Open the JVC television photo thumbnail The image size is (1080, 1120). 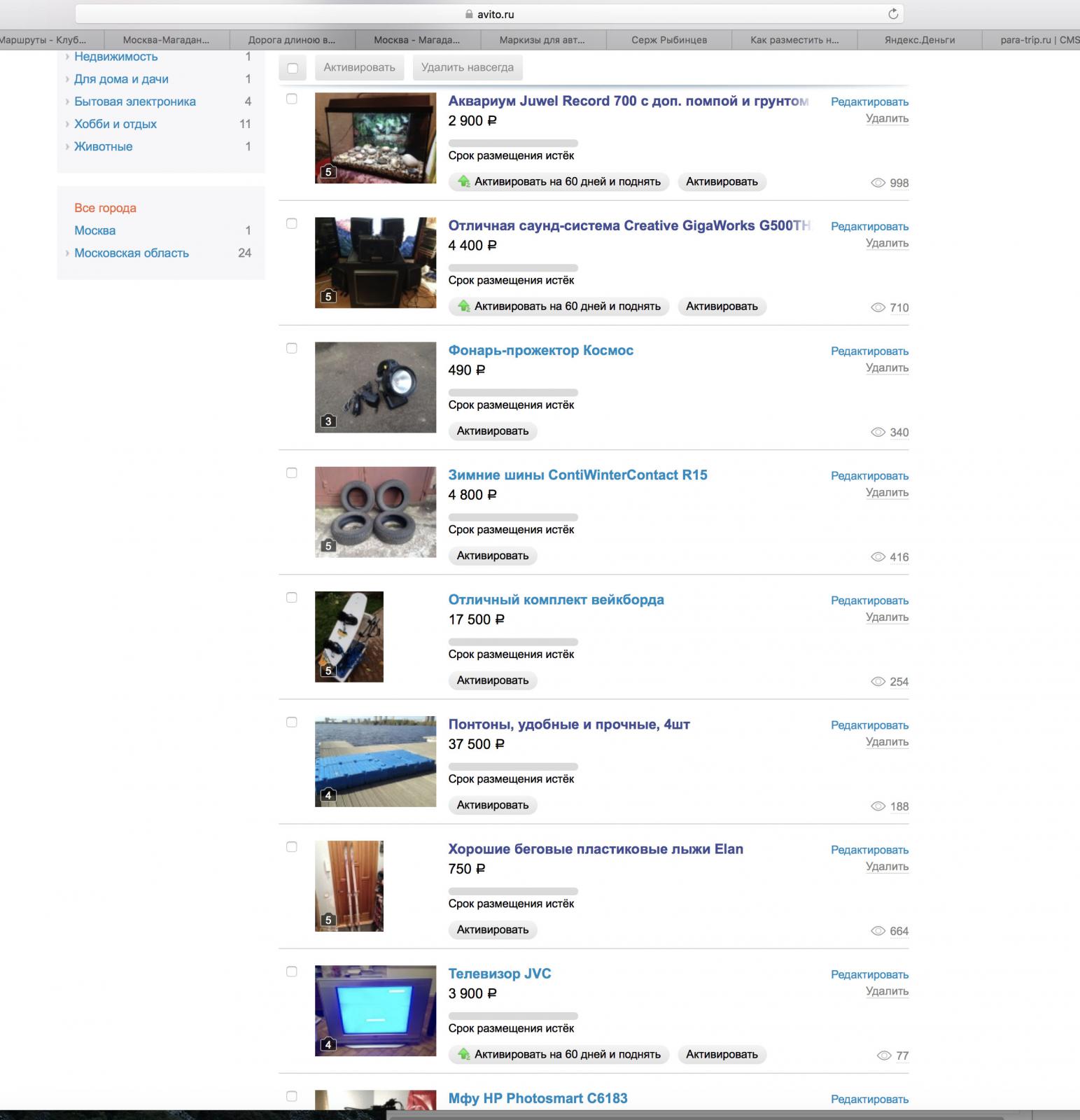375,1010
